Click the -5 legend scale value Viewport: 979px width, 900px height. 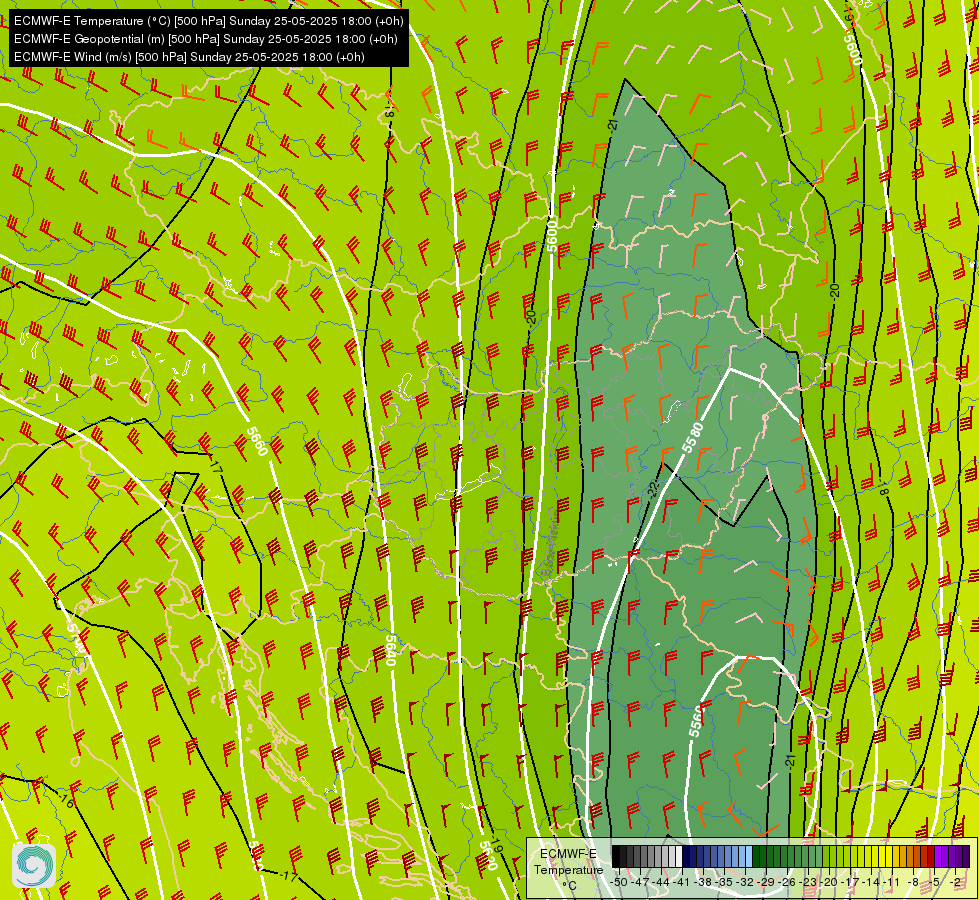click(933, 882)
